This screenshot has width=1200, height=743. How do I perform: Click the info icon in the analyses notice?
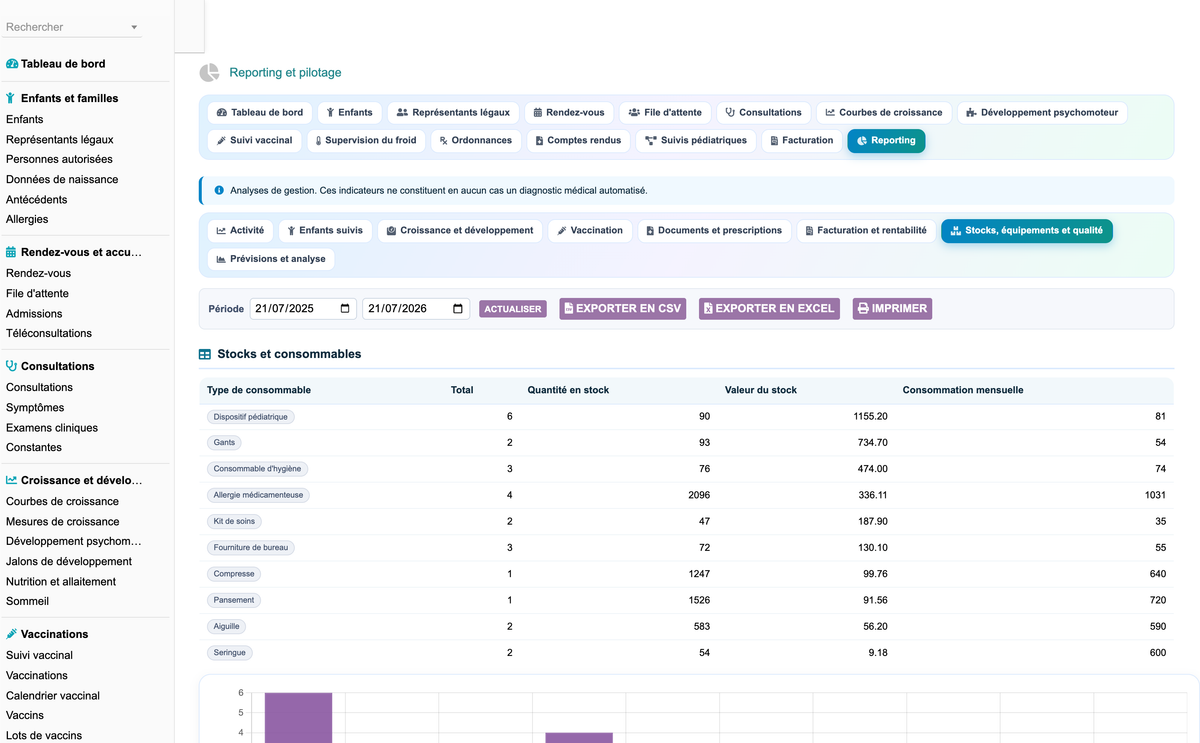219,190
